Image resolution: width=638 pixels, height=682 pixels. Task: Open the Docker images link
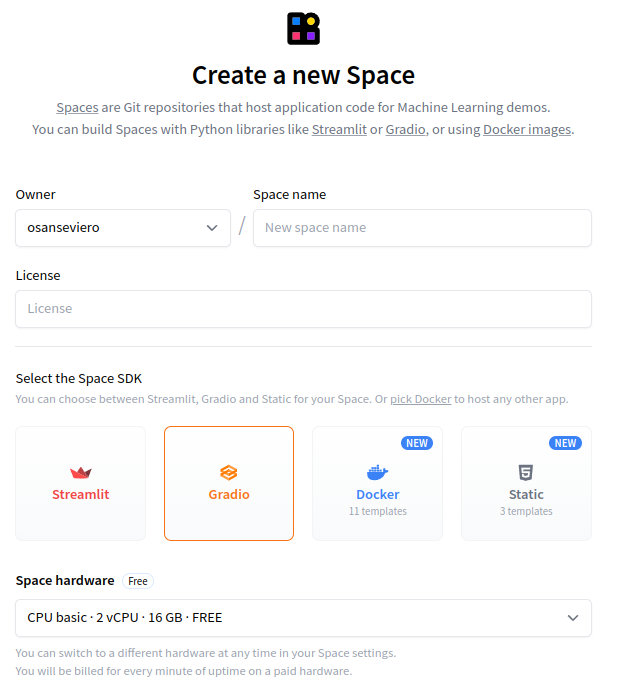[x=527, y=129]
